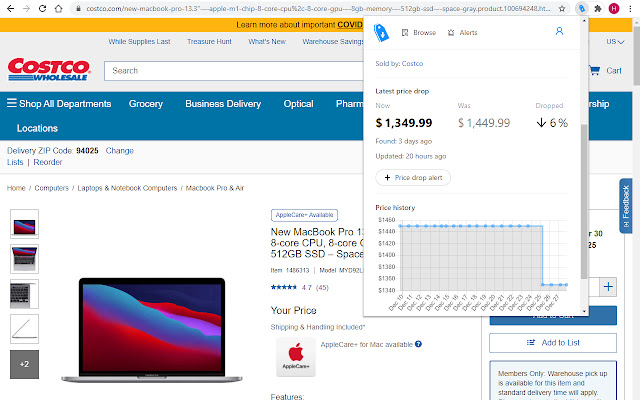Open the Grocery menu item
Viewport: 640px width, 400px height.
[146, 104]
